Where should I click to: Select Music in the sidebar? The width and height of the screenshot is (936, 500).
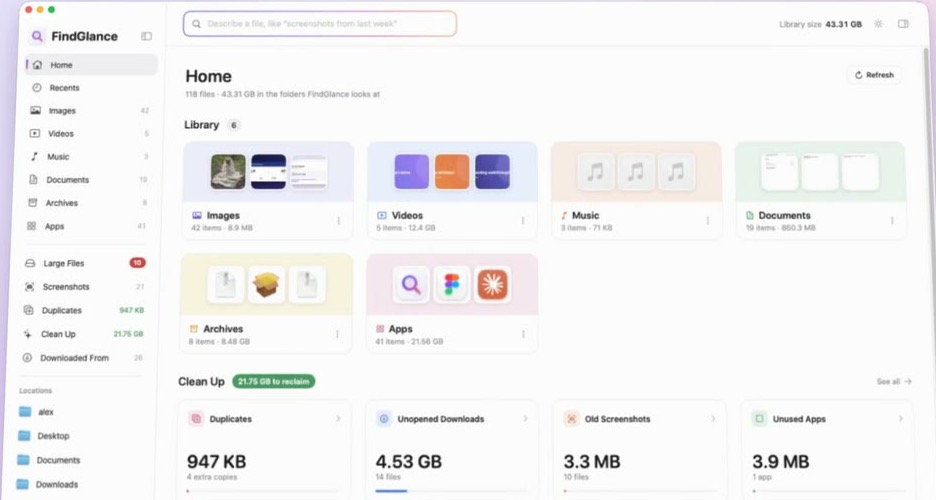point(91,156)
